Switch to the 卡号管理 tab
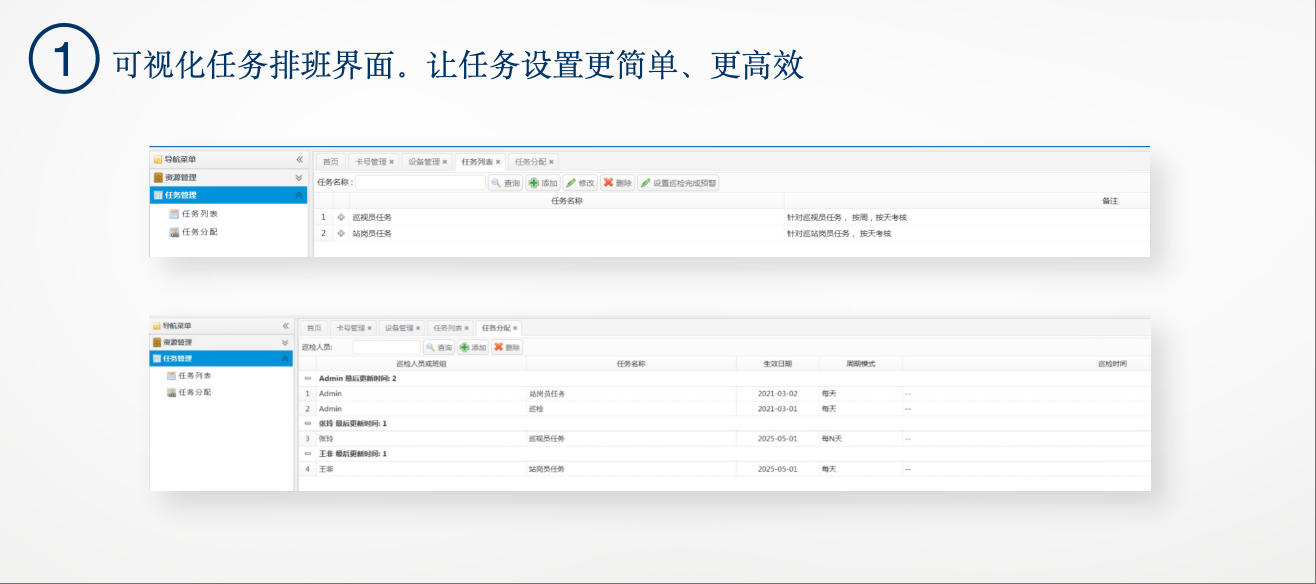Image resolution: width=1316 pixels, height=584 pixels. coord(371,162)
